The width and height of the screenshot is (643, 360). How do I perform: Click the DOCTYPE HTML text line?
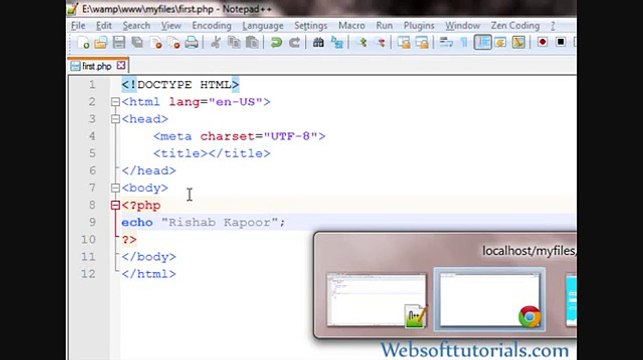180,85
